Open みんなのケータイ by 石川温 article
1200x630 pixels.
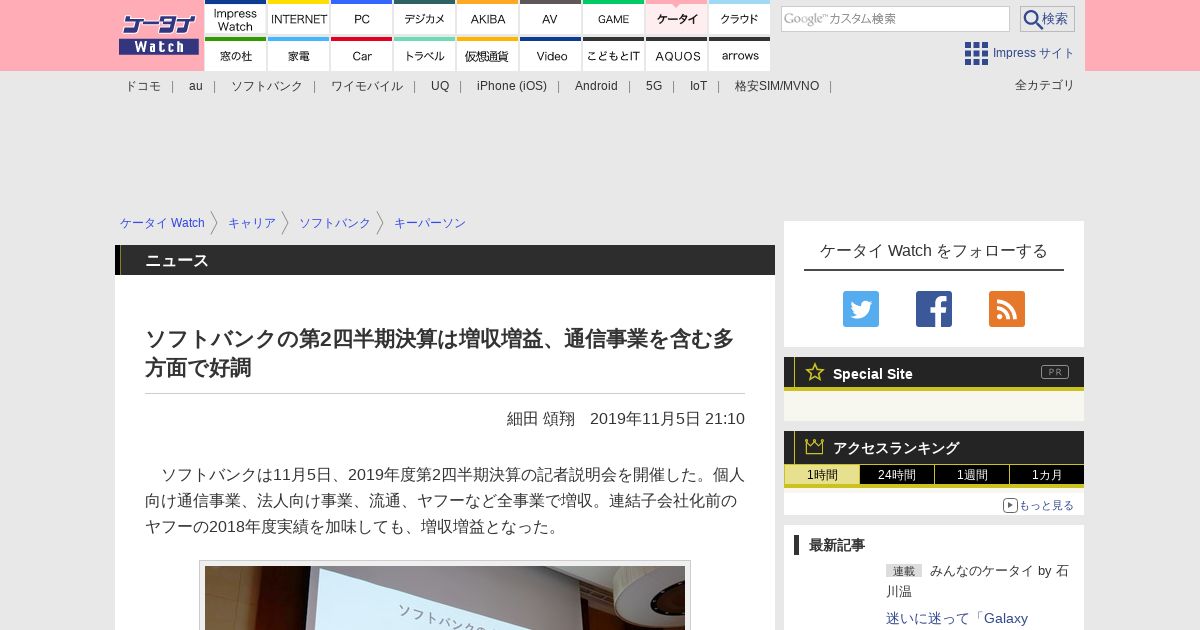coord(977,581)
